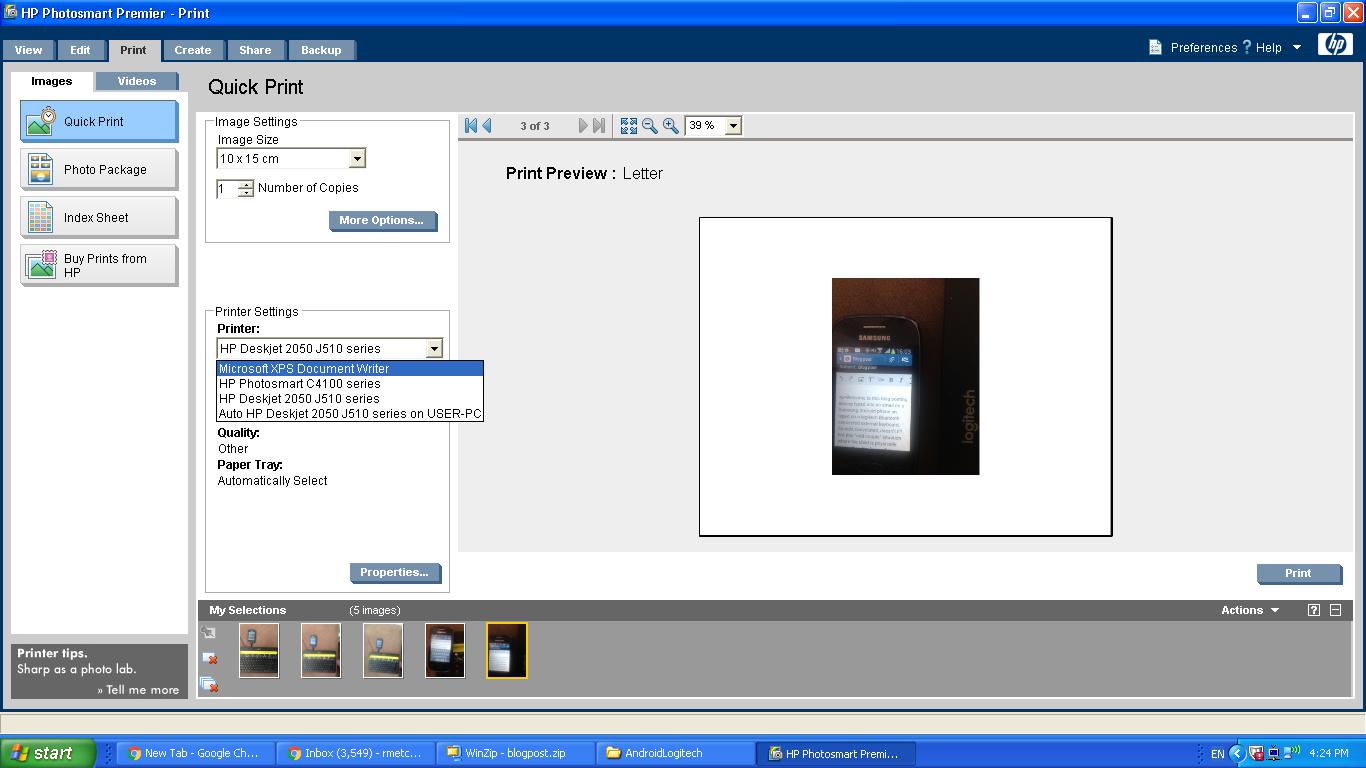Open the Edit tab

click(80, 50)
